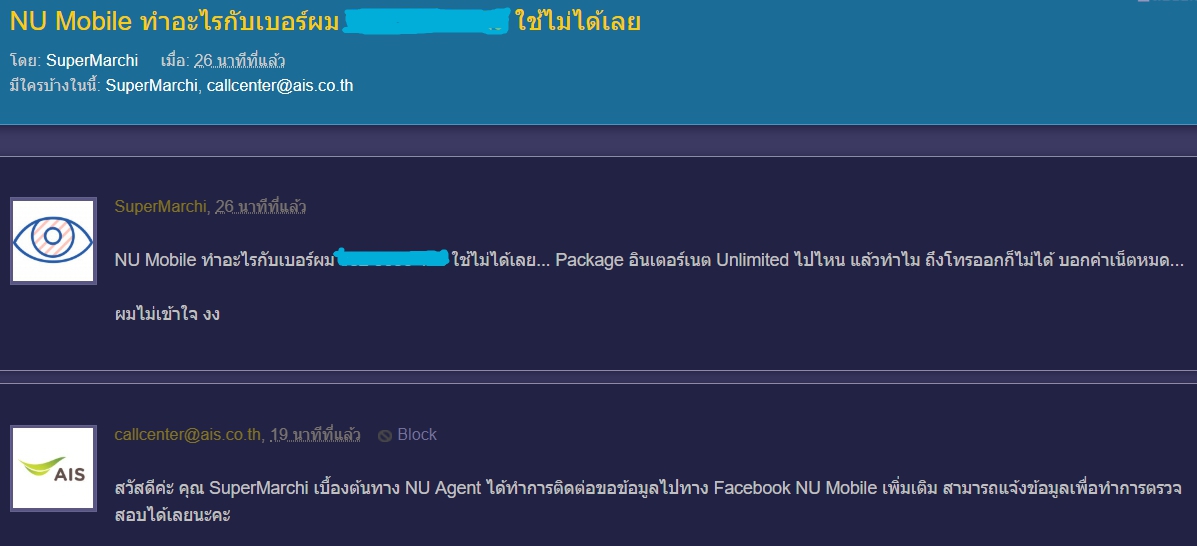Open callcenter@ais.co.th in the มีใครบ้างในนี้ list
This screenshot has height=546, width=1197.
coord(280,86)
